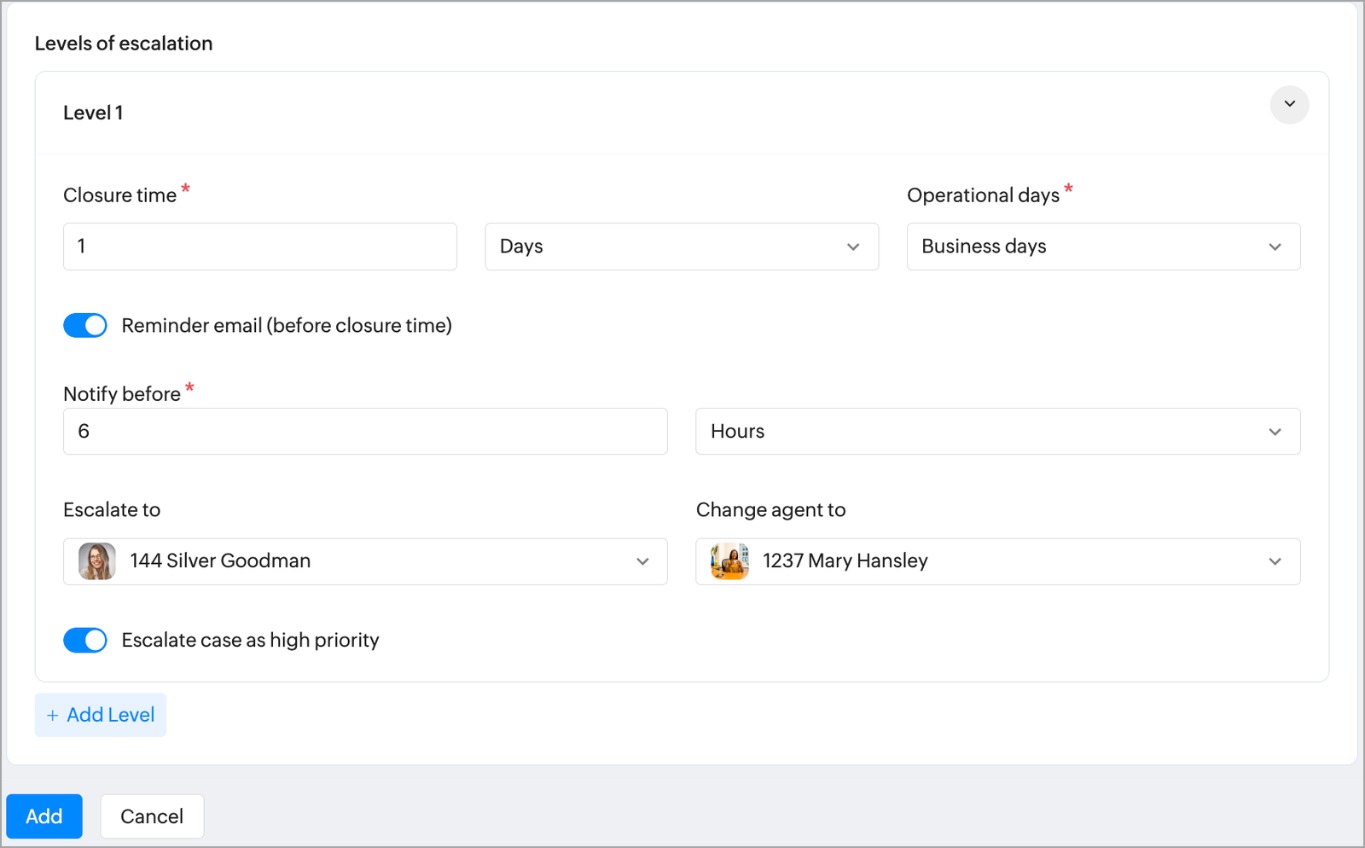Click the Cancel button
1365x848 pixels.
coord(152,816)
